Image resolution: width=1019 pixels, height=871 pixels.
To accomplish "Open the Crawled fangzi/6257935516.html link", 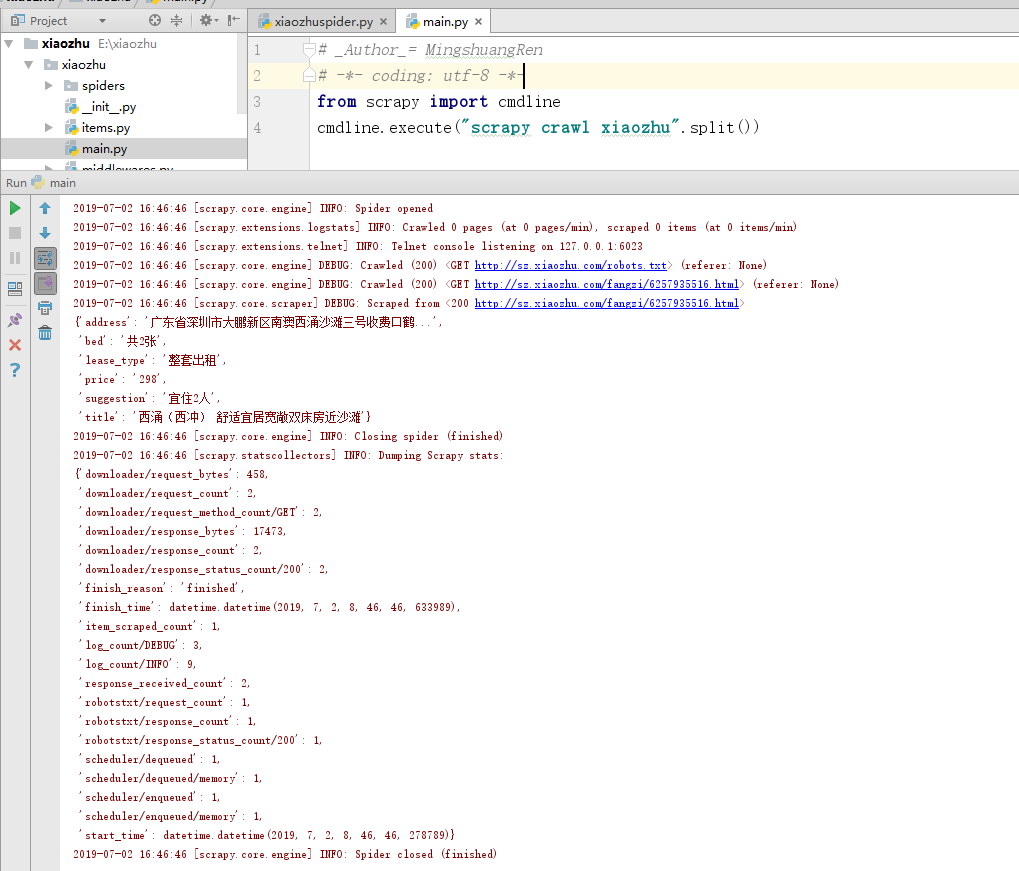I will [607, 284].
